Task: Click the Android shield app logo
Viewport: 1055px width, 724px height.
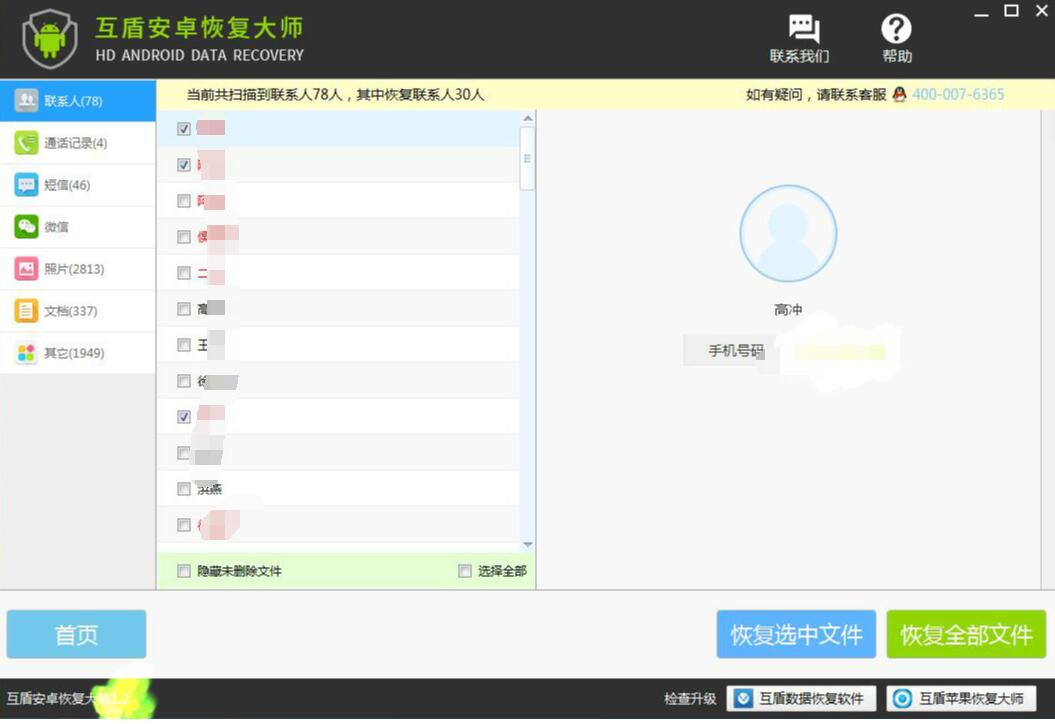Action: [x=49, y=38]
